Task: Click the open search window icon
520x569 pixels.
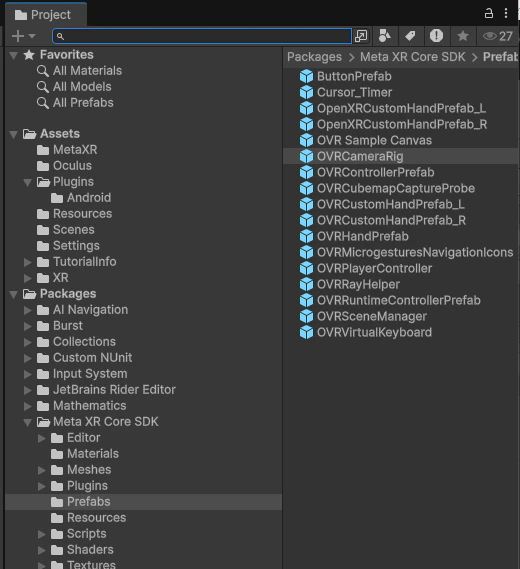Action: [361, 36]
